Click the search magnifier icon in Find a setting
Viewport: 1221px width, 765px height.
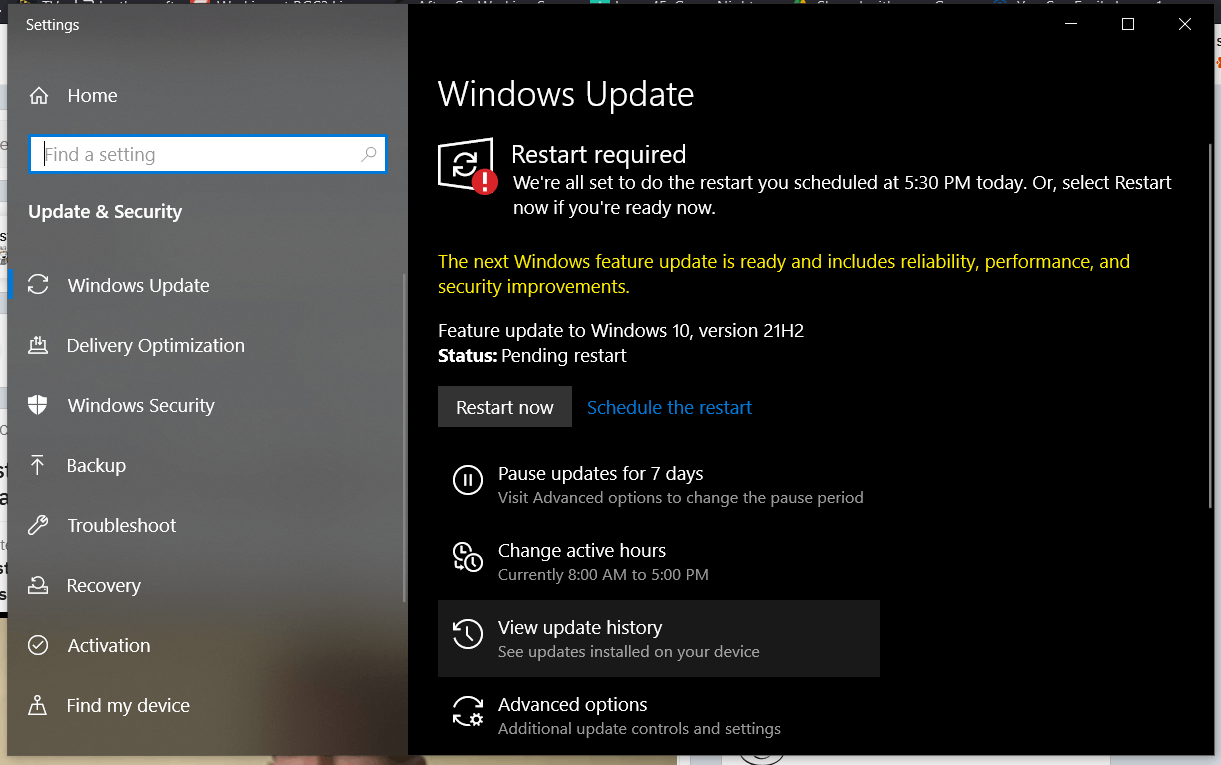(369, 154)
